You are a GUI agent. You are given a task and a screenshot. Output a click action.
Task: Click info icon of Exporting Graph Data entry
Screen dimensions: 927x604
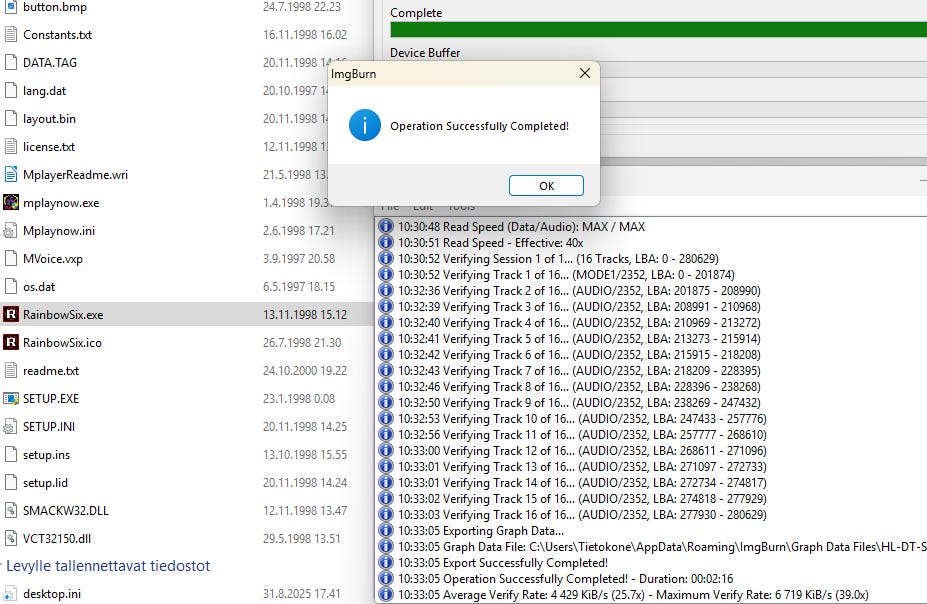point(385,531)
